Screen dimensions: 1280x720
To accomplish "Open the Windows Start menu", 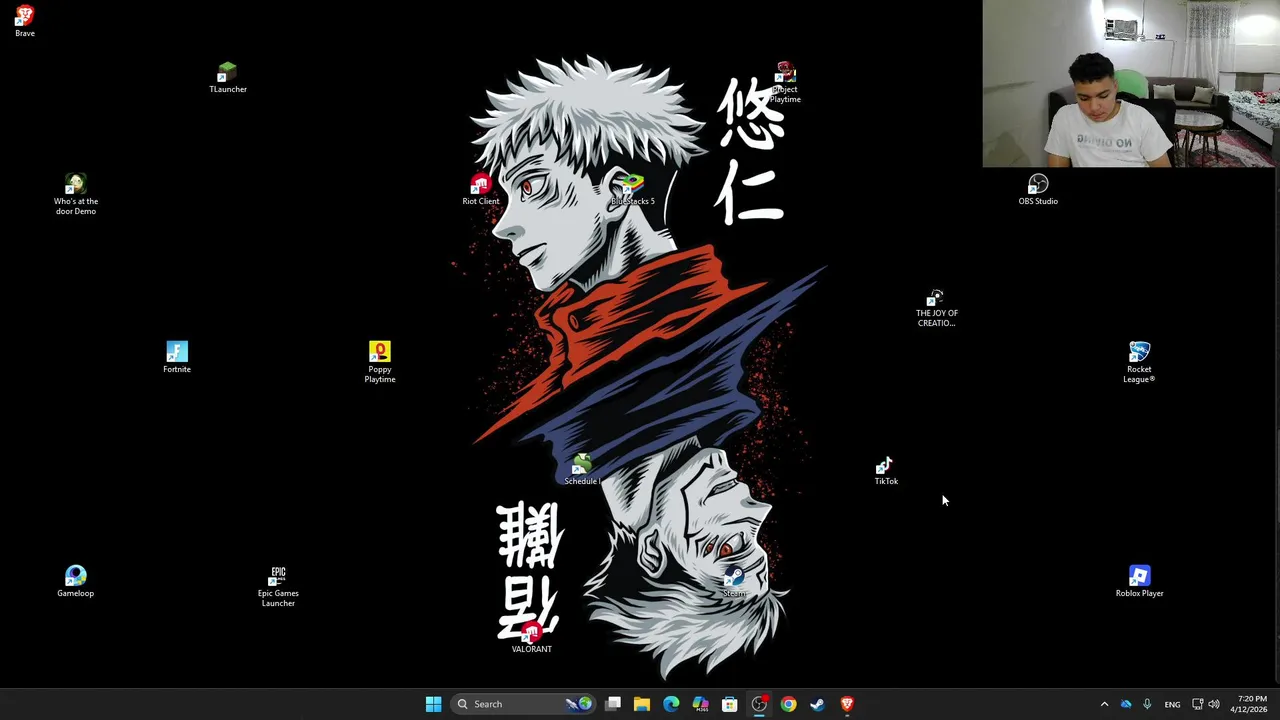I will pyautogui.click(x=433, y=704).
